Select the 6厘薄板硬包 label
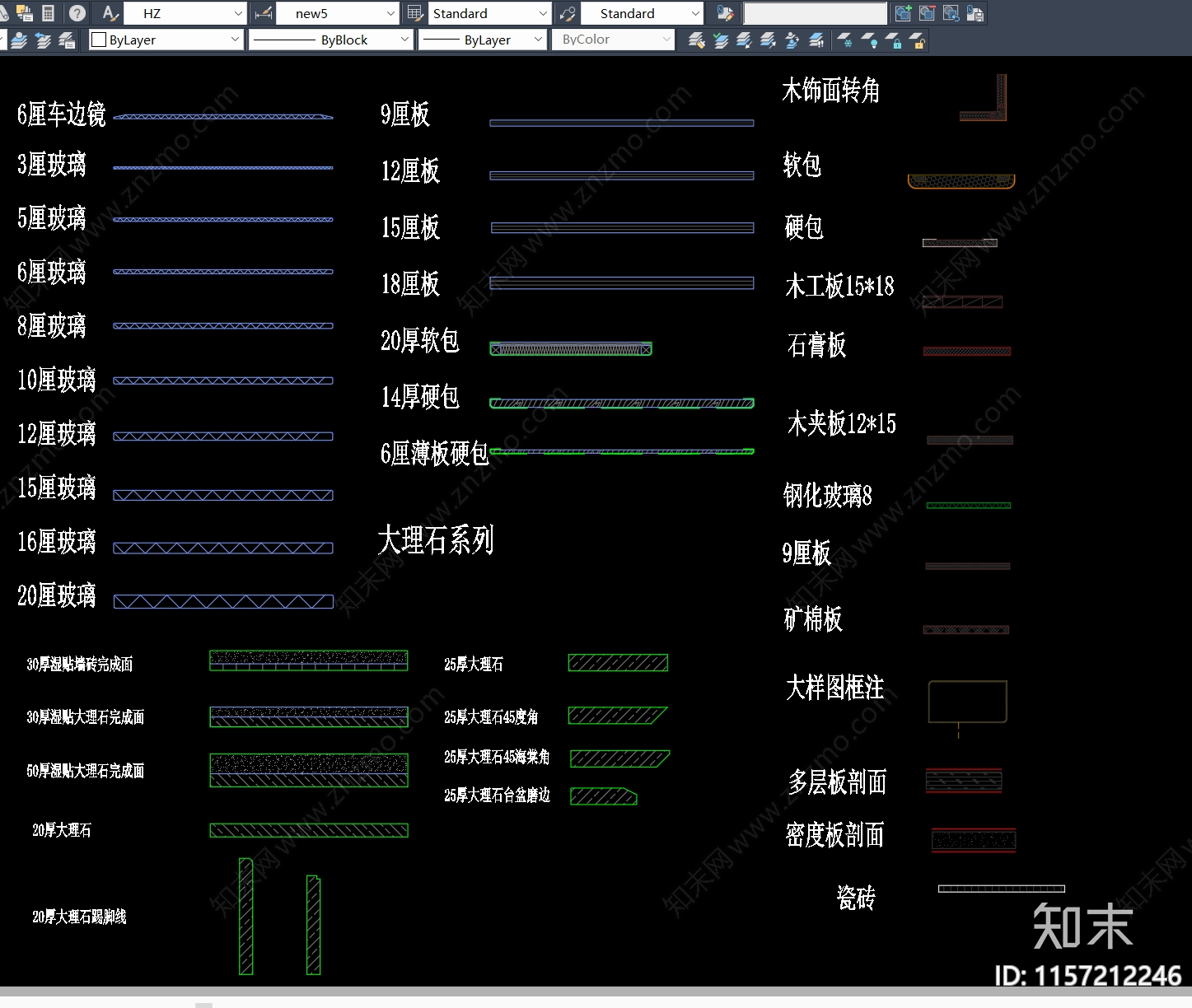 pos(434,453)
